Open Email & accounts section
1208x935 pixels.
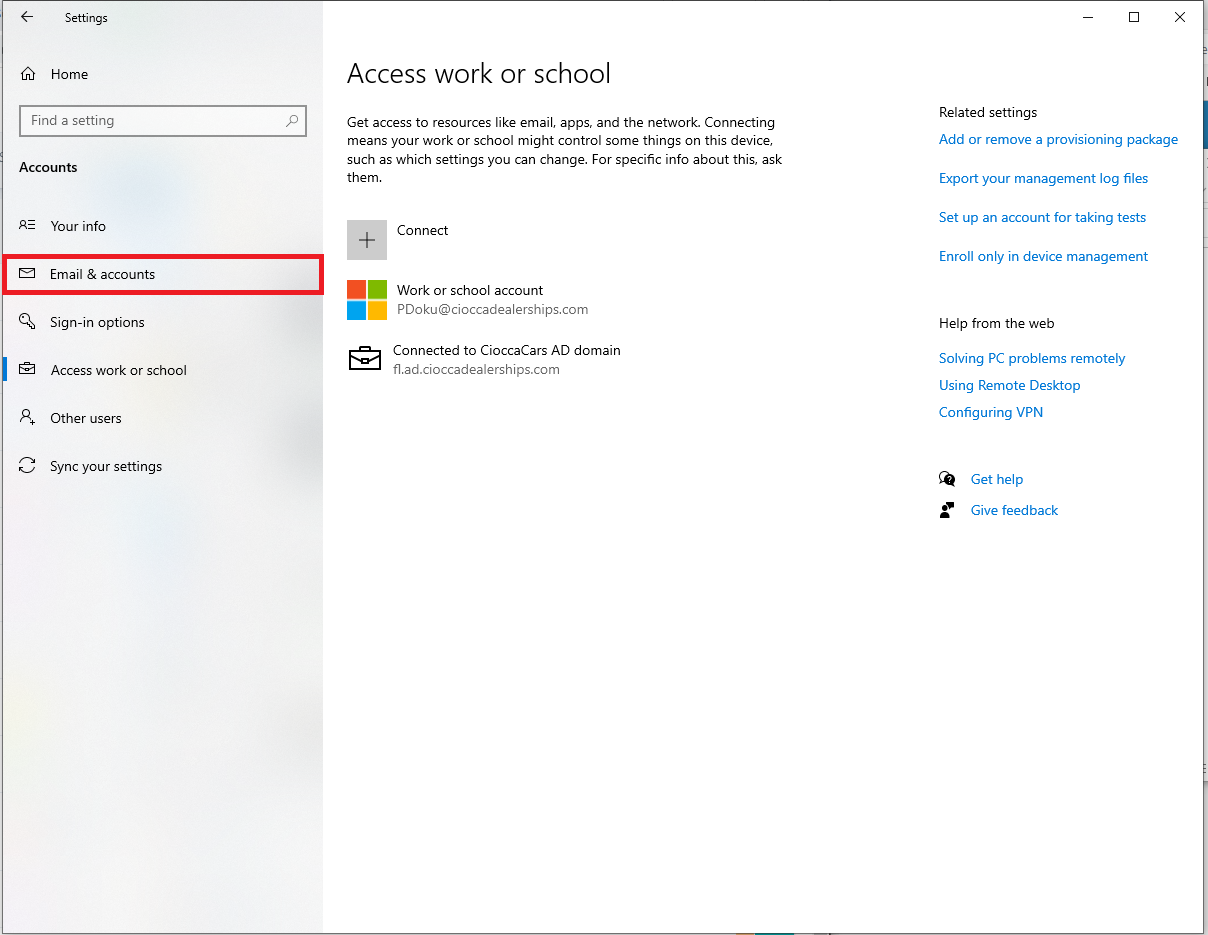(163, 274)
